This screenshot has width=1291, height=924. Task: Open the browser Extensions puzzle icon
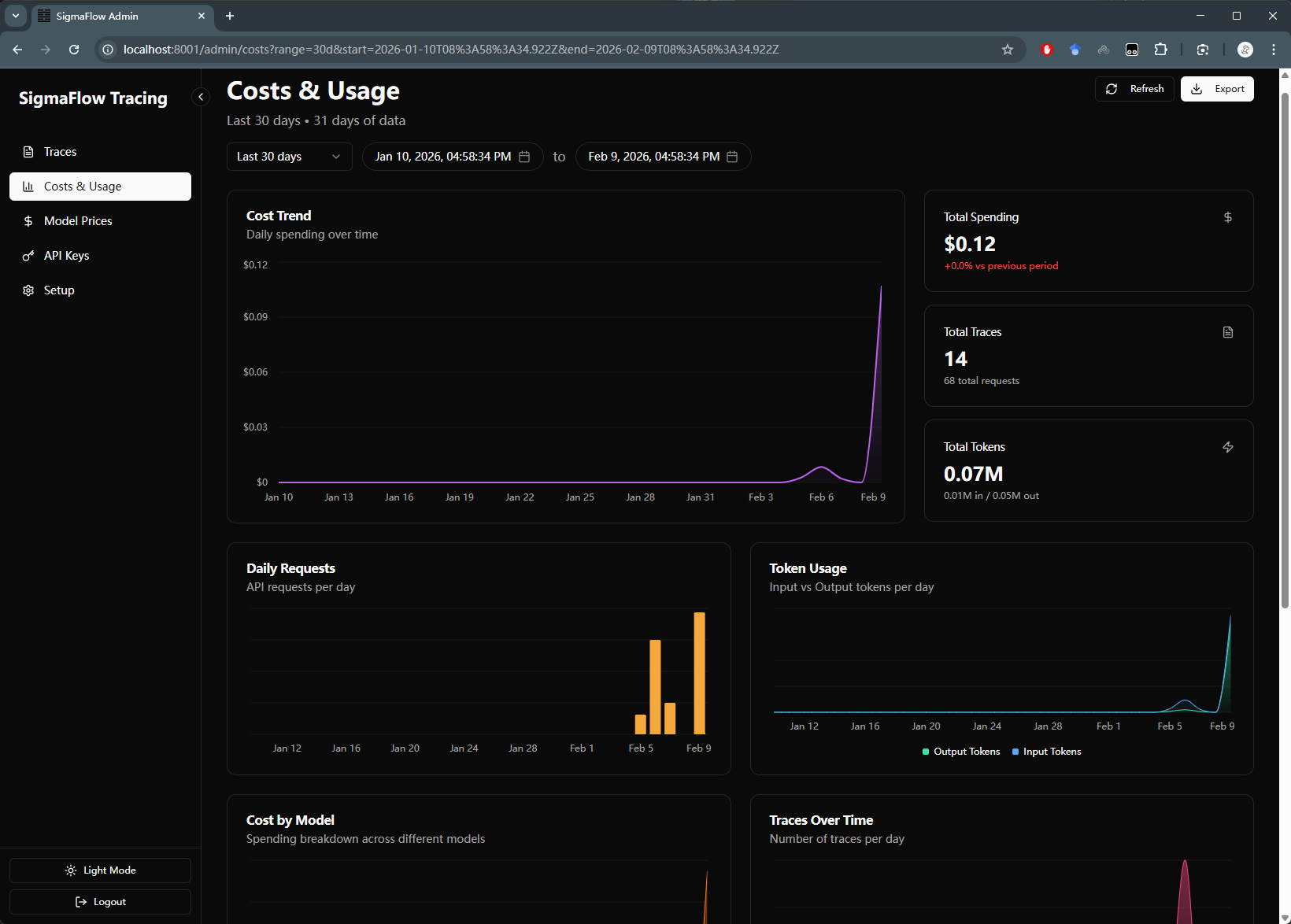1160,50
